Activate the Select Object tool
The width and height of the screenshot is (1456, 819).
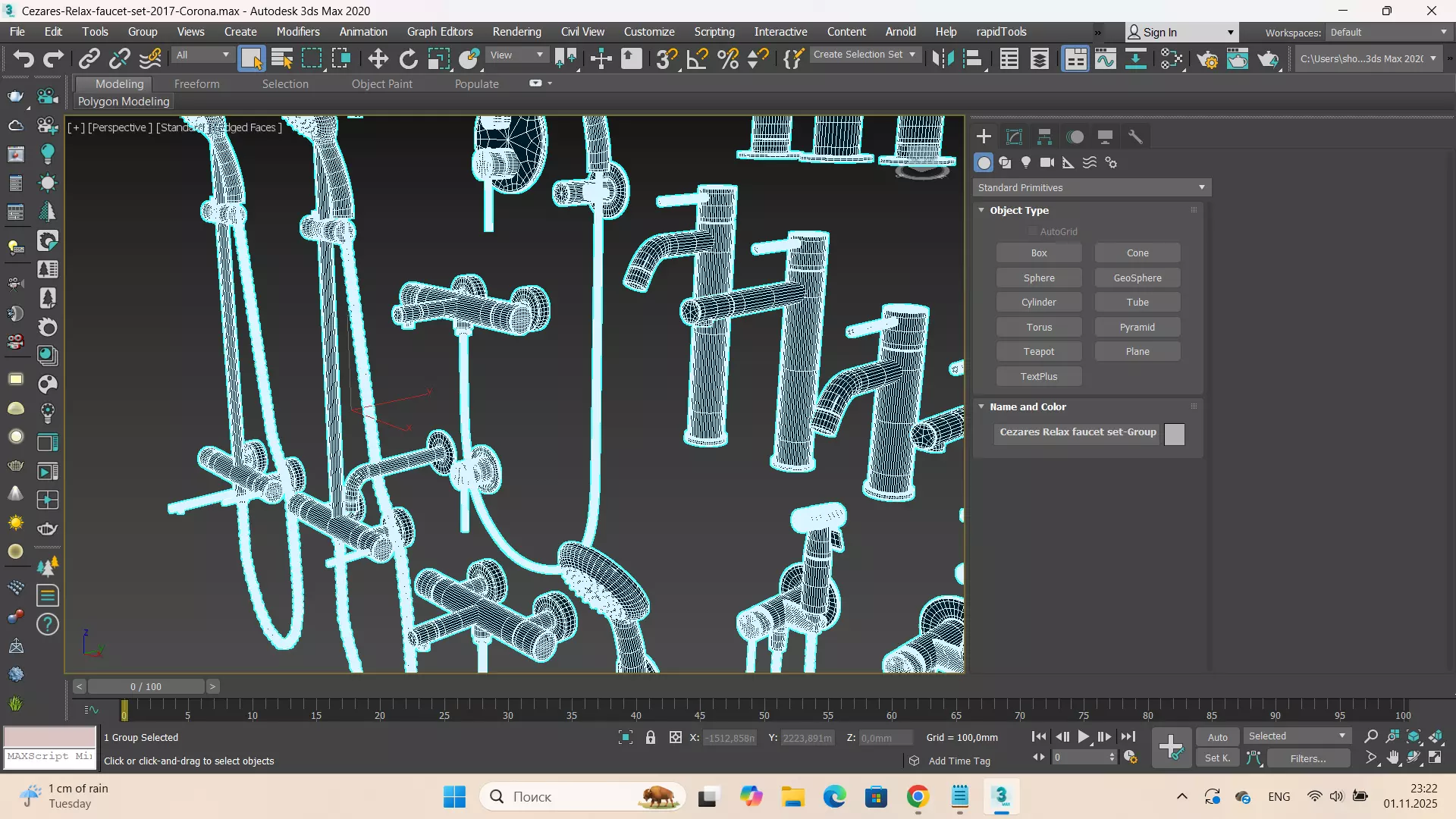tap(251, 58)
